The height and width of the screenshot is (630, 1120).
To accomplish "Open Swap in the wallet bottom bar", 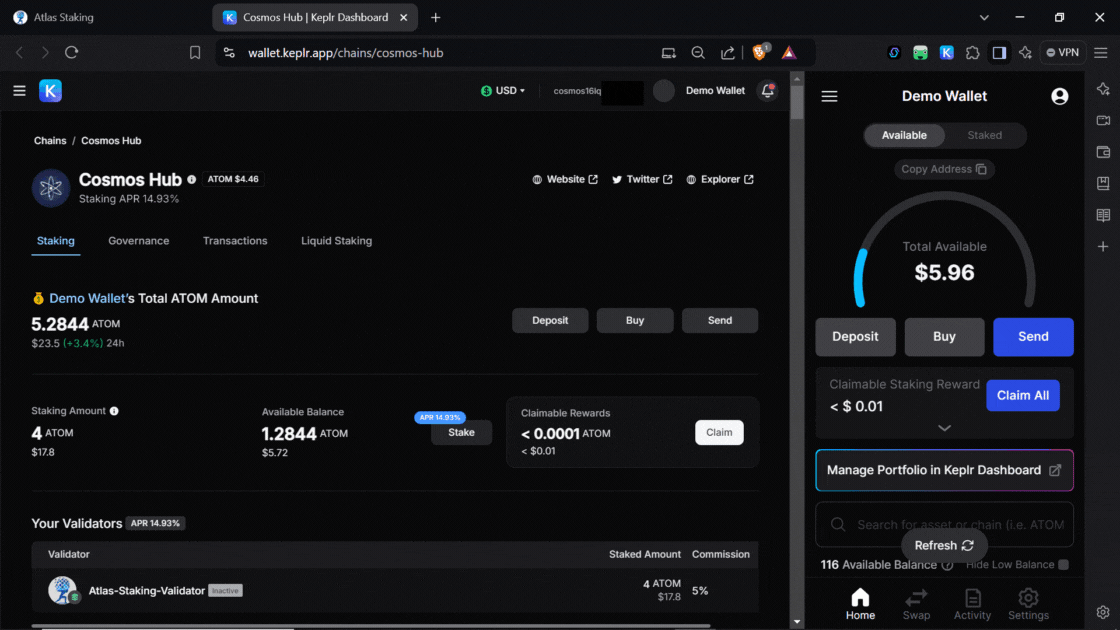I will [x=916, y=604].
